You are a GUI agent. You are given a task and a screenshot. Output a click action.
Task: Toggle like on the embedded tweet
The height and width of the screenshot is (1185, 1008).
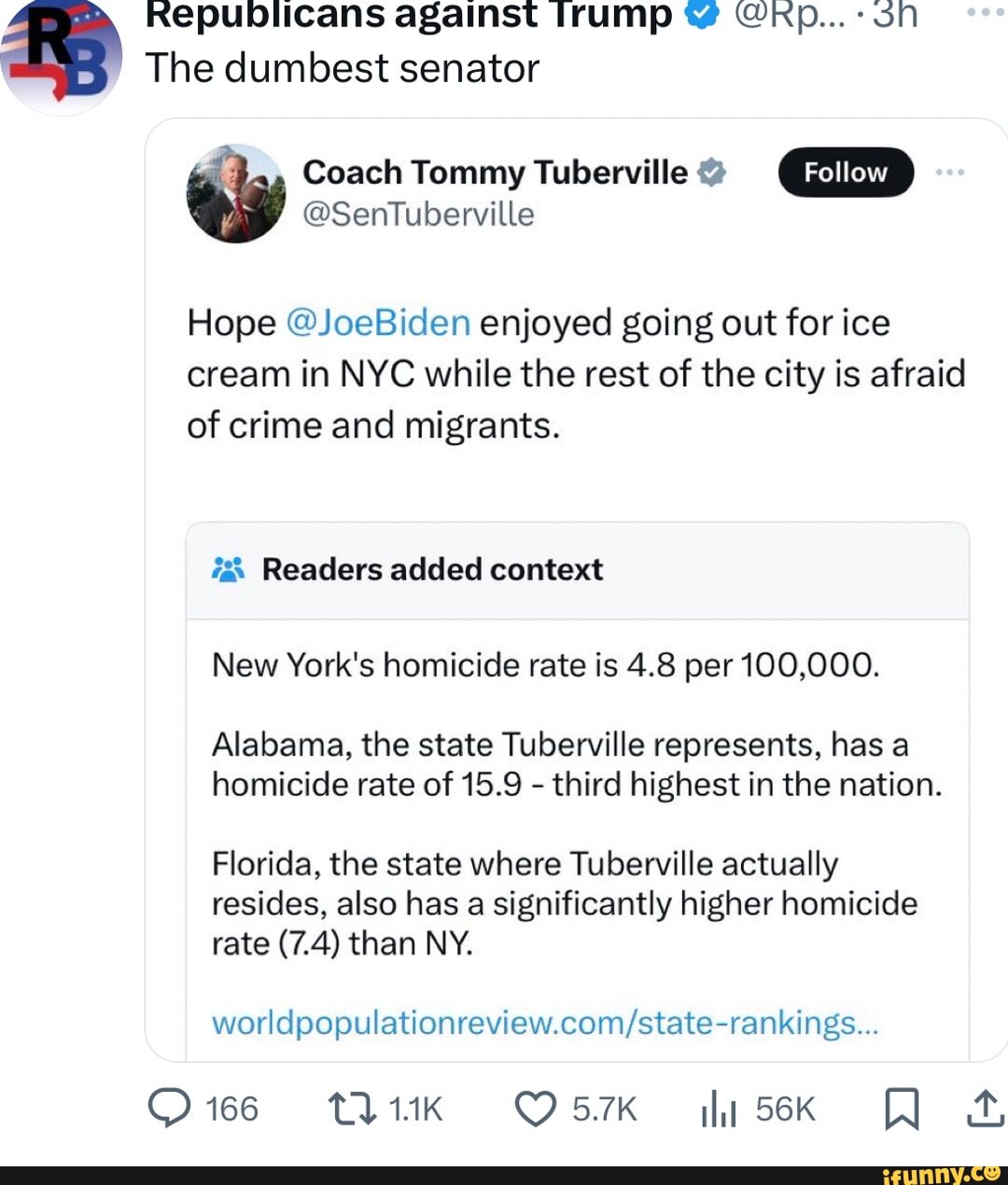534,1109
